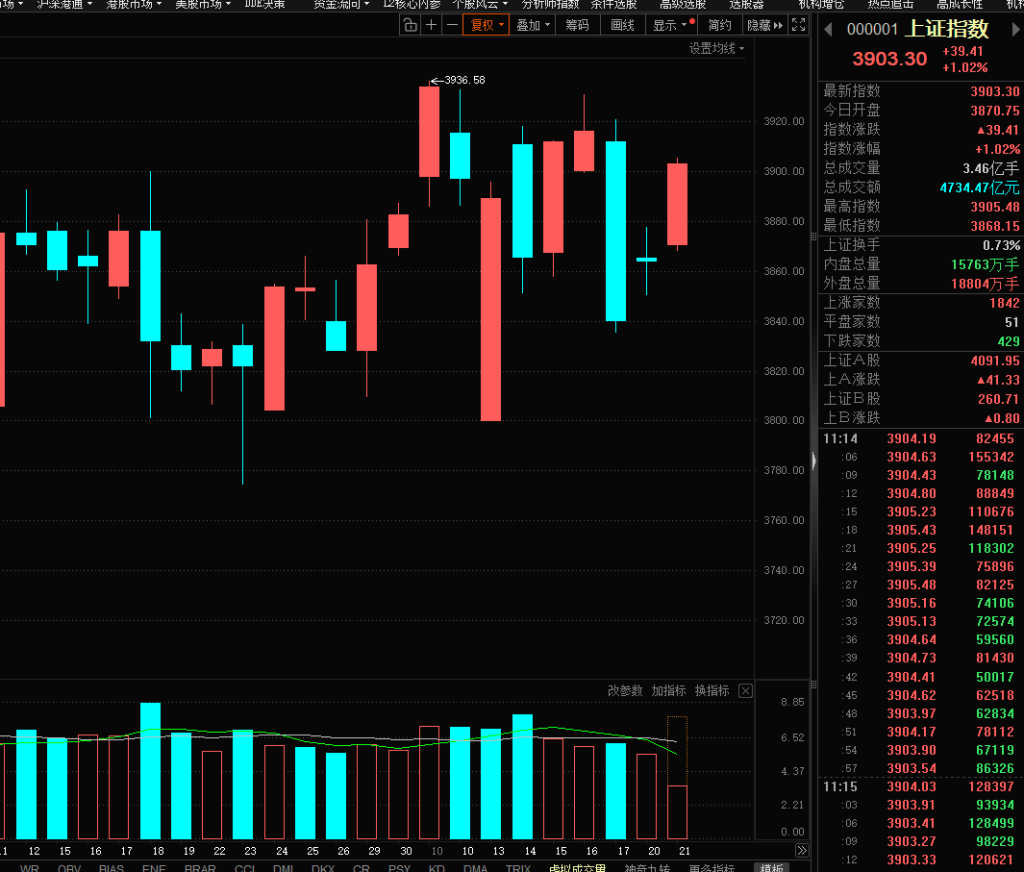Open the 复权 dropdown

[x=486, y=25]
